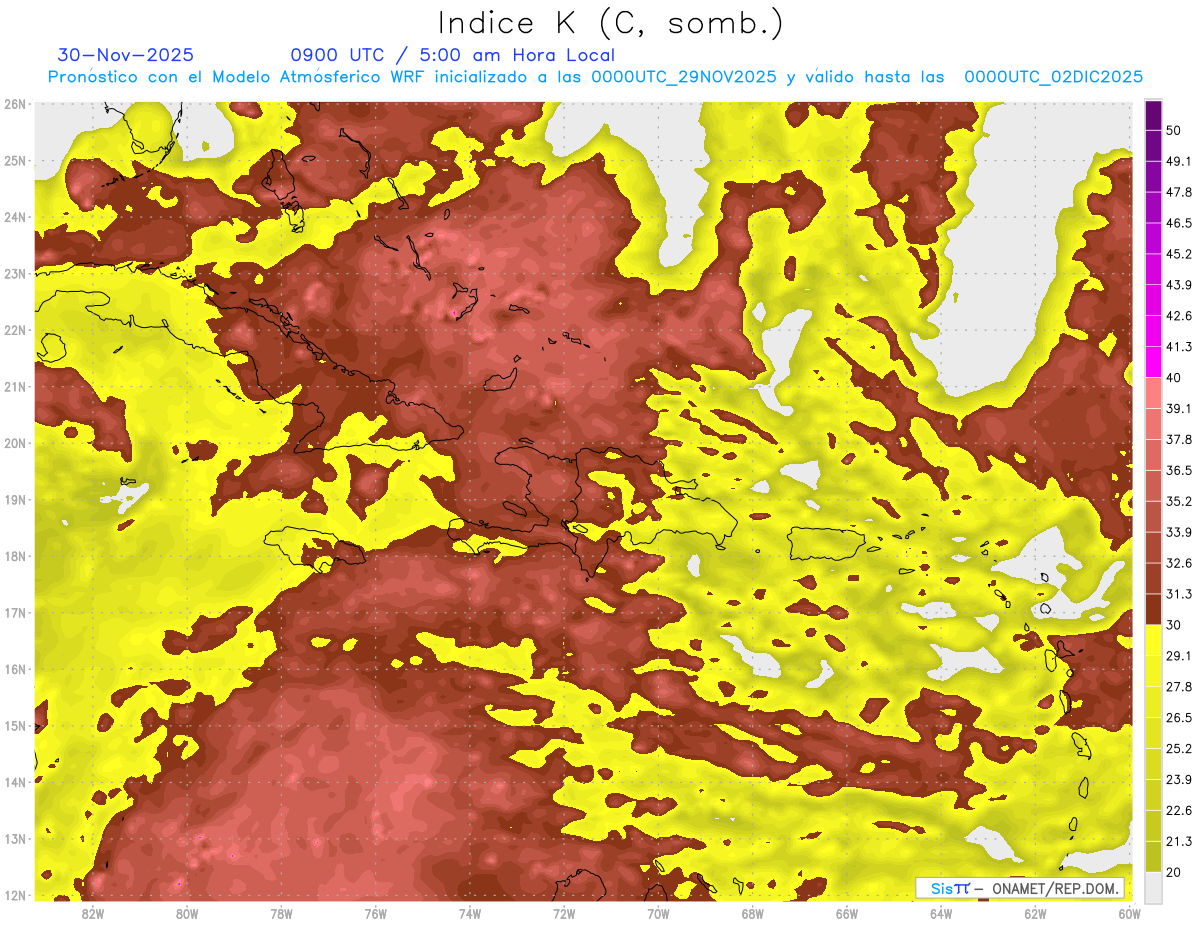Click the '35.2' legend value

click(x=1179, y=501)
